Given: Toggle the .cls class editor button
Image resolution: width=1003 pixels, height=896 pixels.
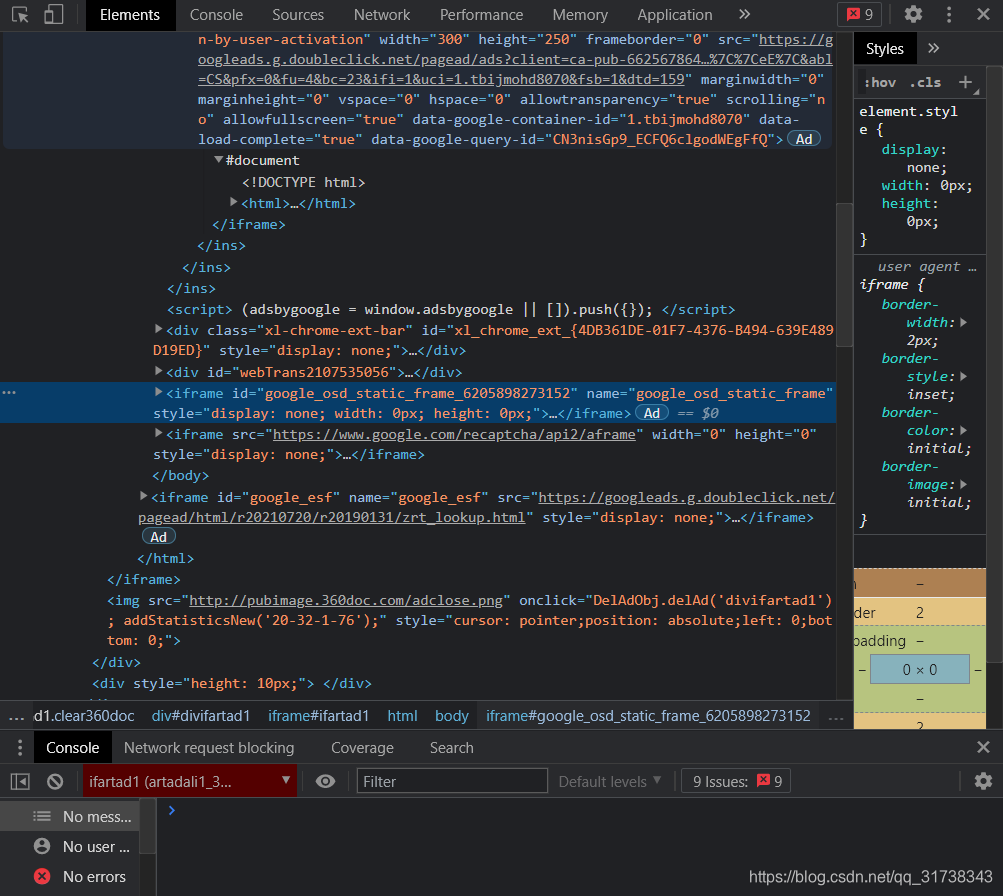Looking at the screenshot, I should pos(925,83).
